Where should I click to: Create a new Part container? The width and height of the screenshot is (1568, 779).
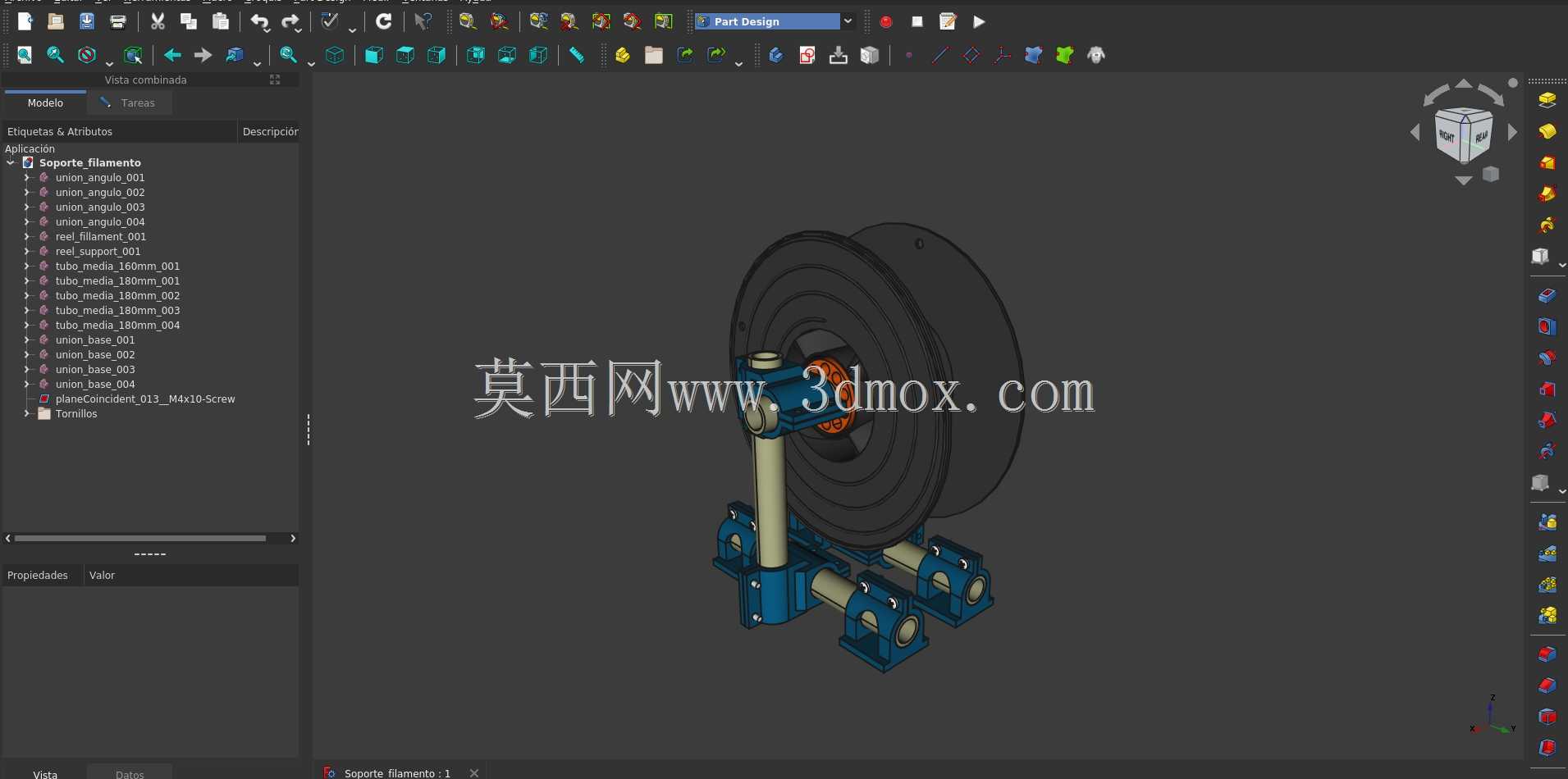click(623, 55)
